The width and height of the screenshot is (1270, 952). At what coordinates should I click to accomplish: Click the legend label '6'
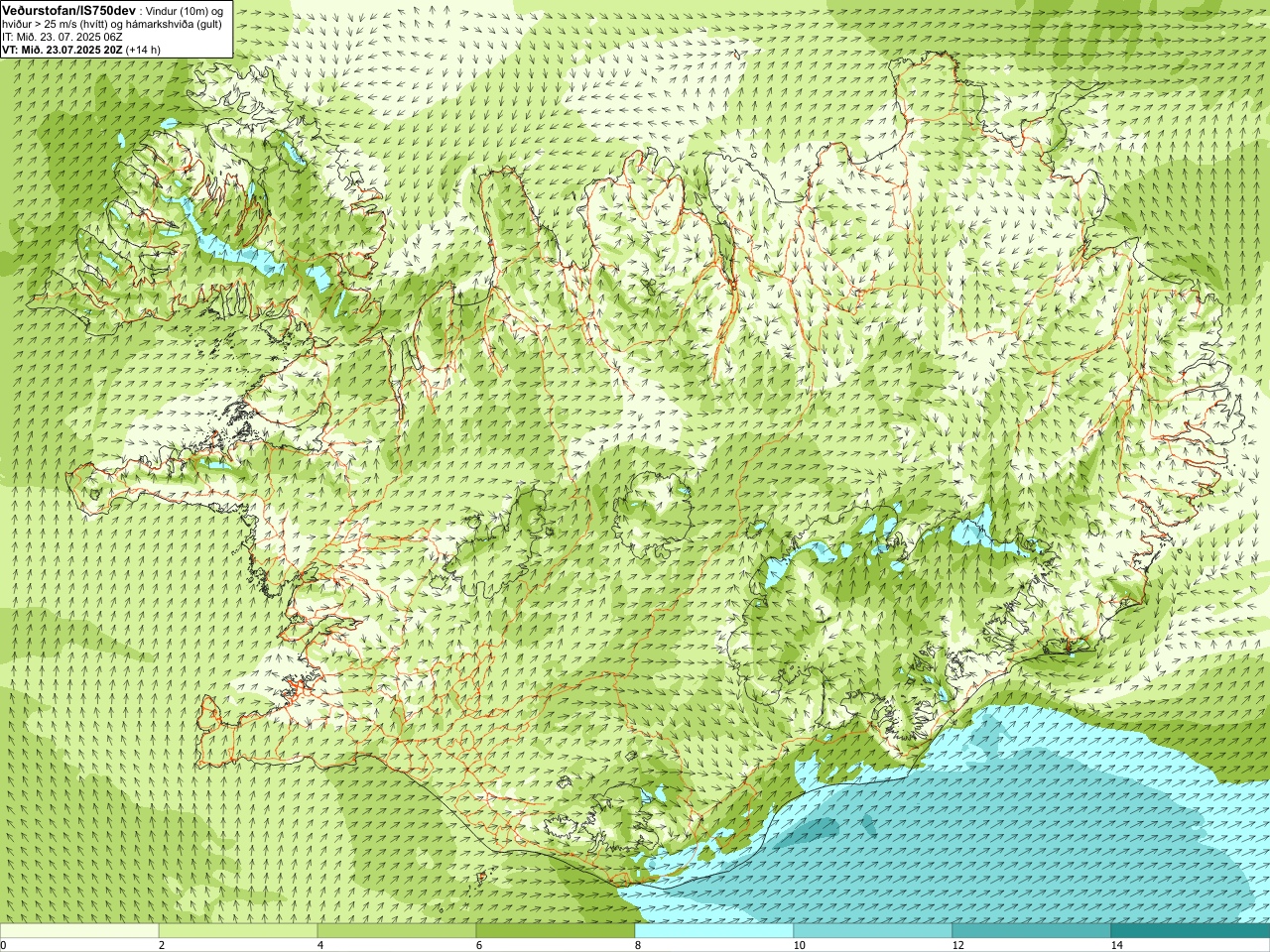tap(479, 945)
